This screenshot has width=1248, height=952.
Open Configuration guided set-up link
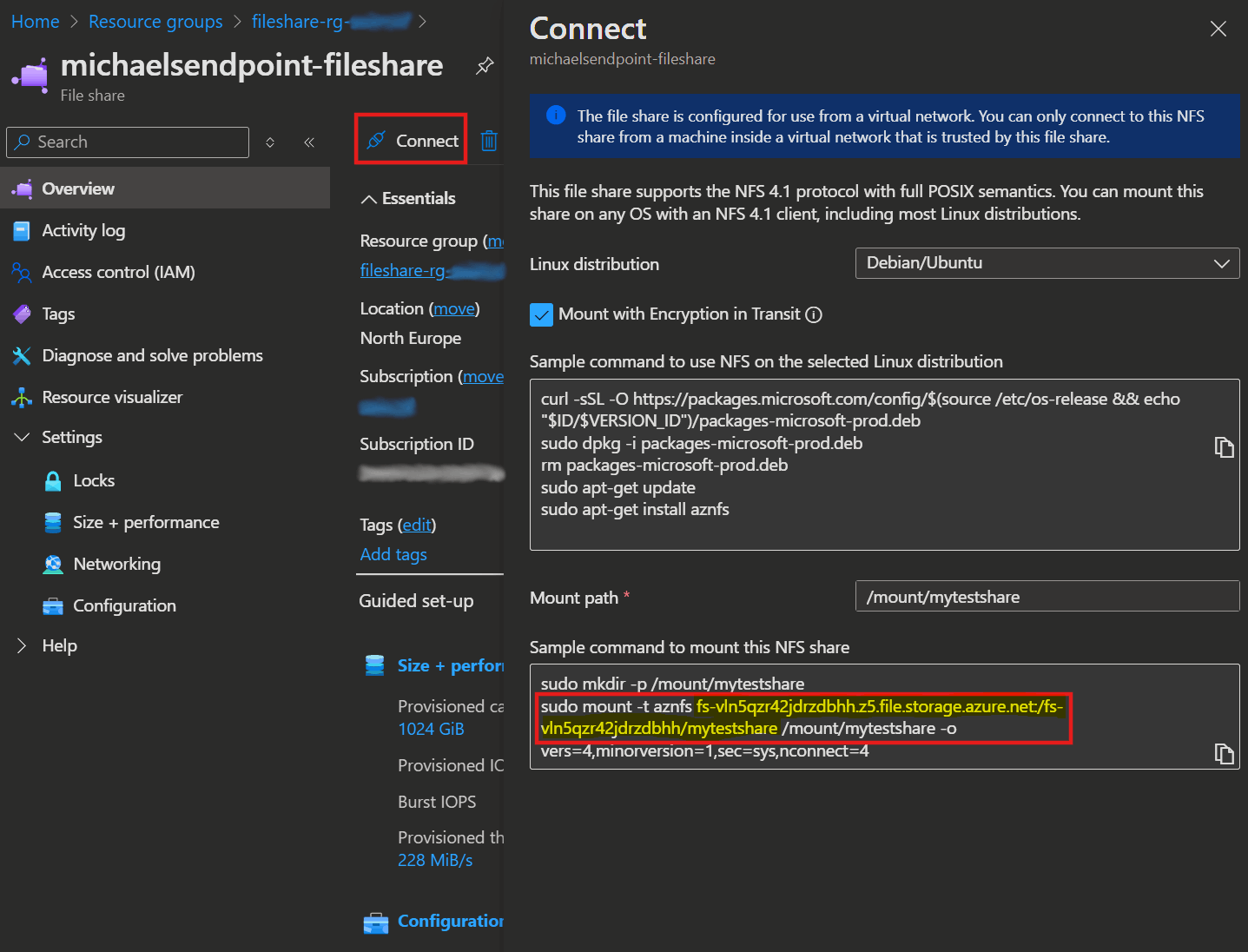pyautogui.click(x=451, y=921)
